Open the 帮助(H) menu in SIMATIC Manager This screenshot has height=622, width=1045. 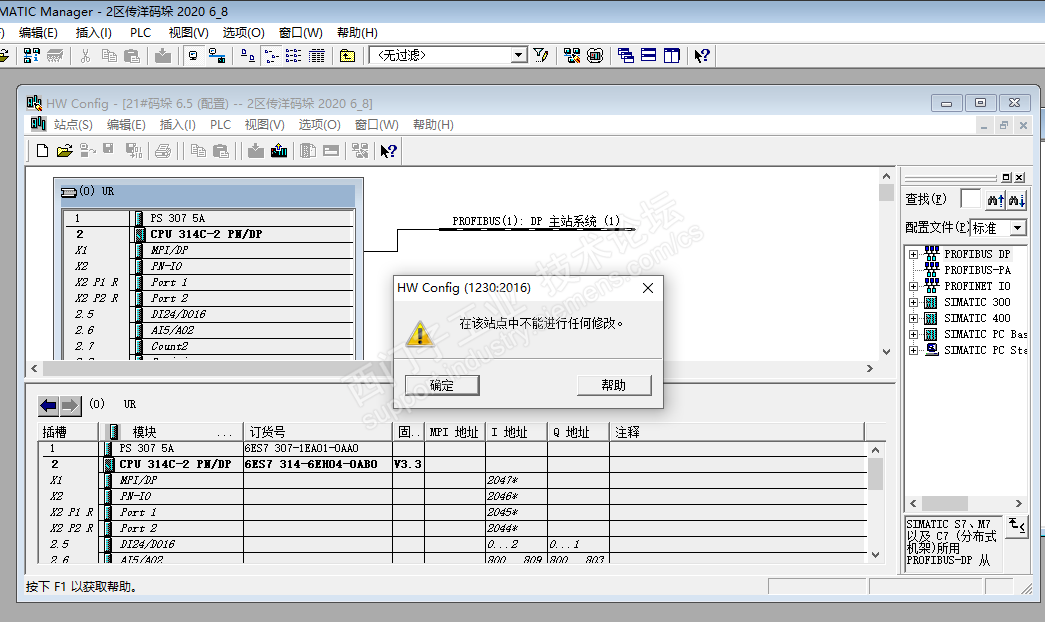(x=357, y=33)
